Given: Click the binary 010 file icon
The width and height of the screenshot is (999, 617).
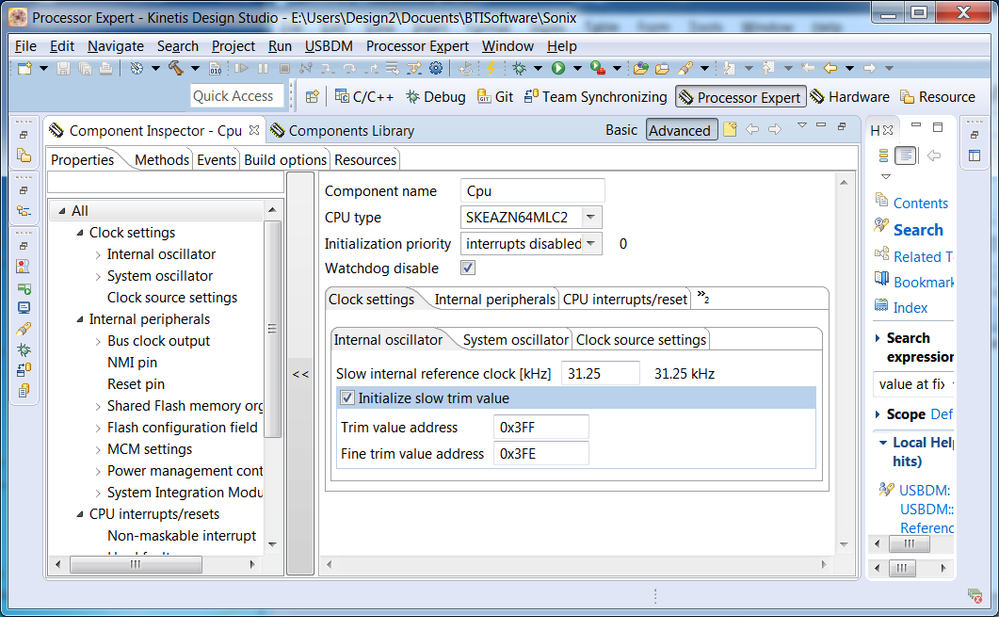Looking at the screenshot, I should pyautogui.click(x=215, y=68).
